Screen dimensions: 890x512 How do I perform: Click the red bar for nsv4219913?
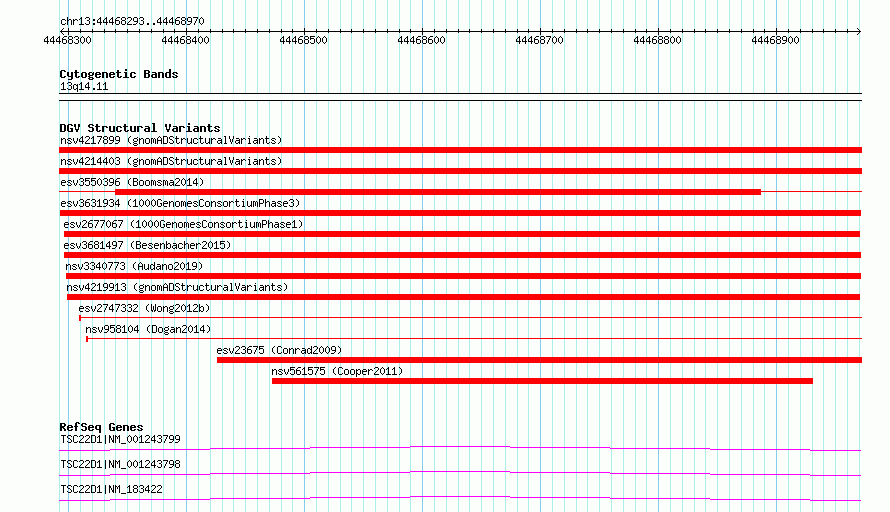(463, 297)
